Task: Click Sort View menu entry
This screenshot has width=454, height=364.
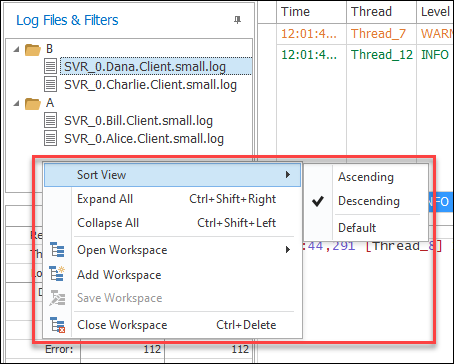Action: coord(172,175)
